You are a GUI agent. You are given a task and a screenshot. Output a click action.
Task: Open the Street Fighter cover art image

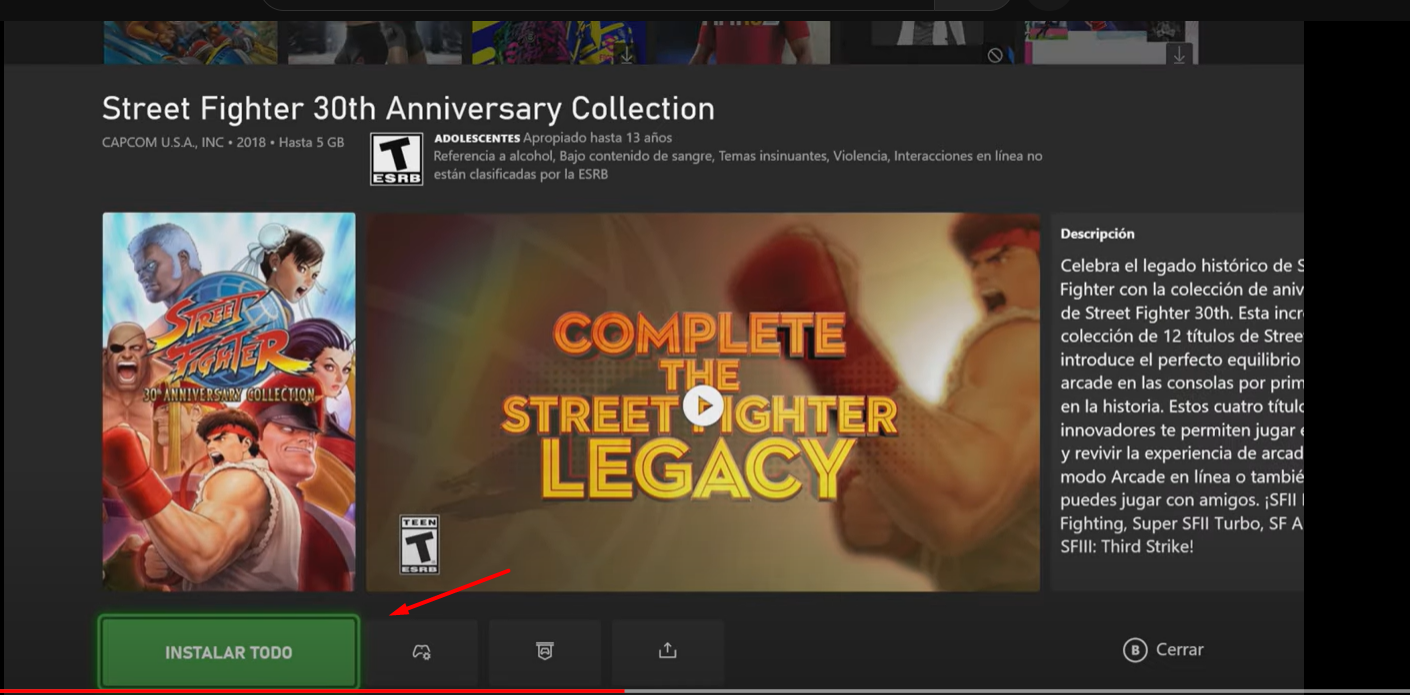tap(229, 401)
